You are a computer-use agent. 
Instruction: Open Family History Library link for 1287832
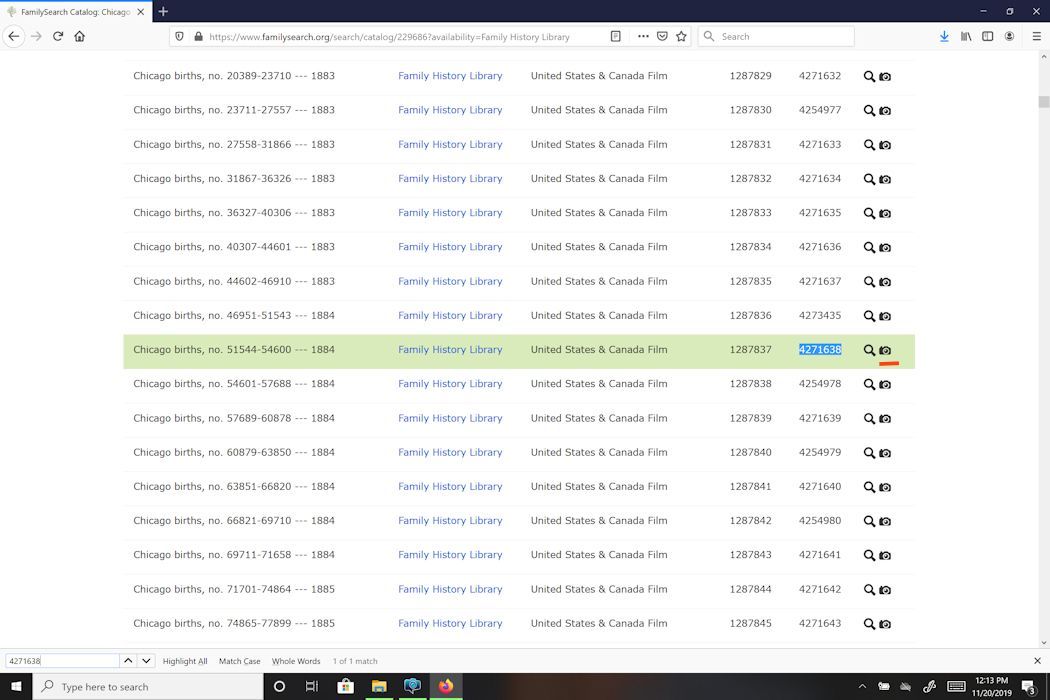point(450,178)
